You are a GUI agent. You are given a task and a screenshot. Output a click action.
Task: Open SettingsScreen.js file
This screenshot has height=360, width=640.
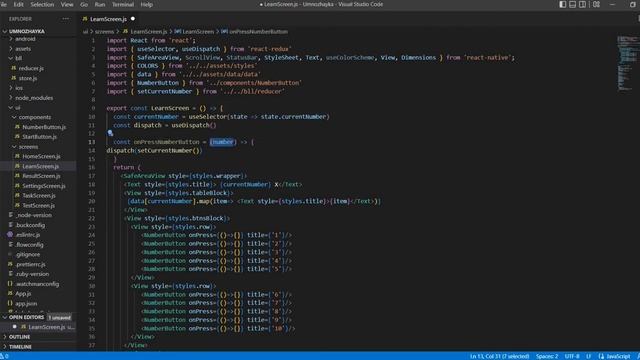pyautogui.click(x=38, y=186)
